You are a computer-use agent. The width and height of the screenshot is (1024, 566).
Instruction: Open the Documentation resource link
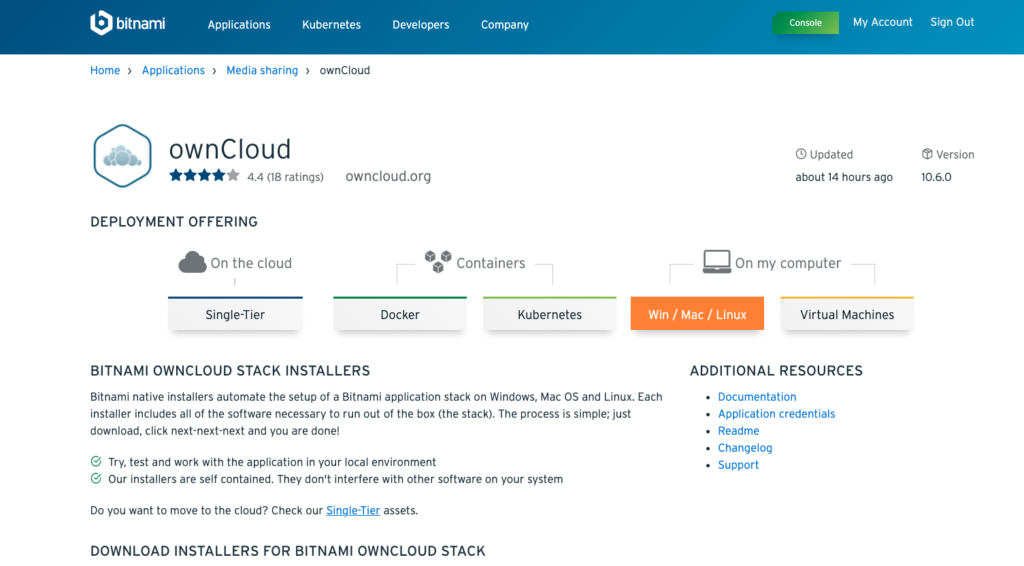[x=757, y=397]
